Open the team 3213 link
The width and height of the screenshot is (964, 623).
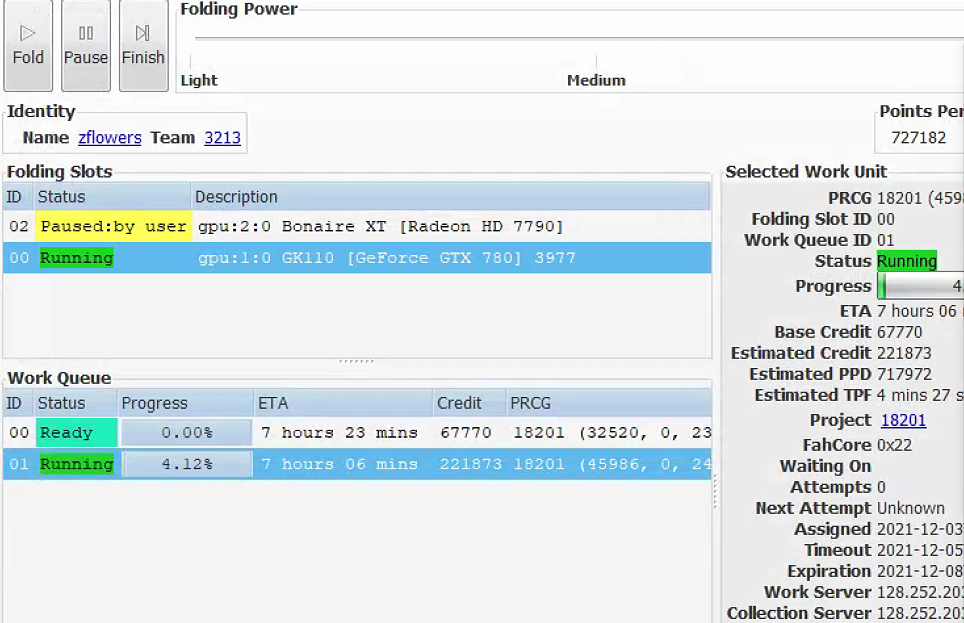[223, 138]
